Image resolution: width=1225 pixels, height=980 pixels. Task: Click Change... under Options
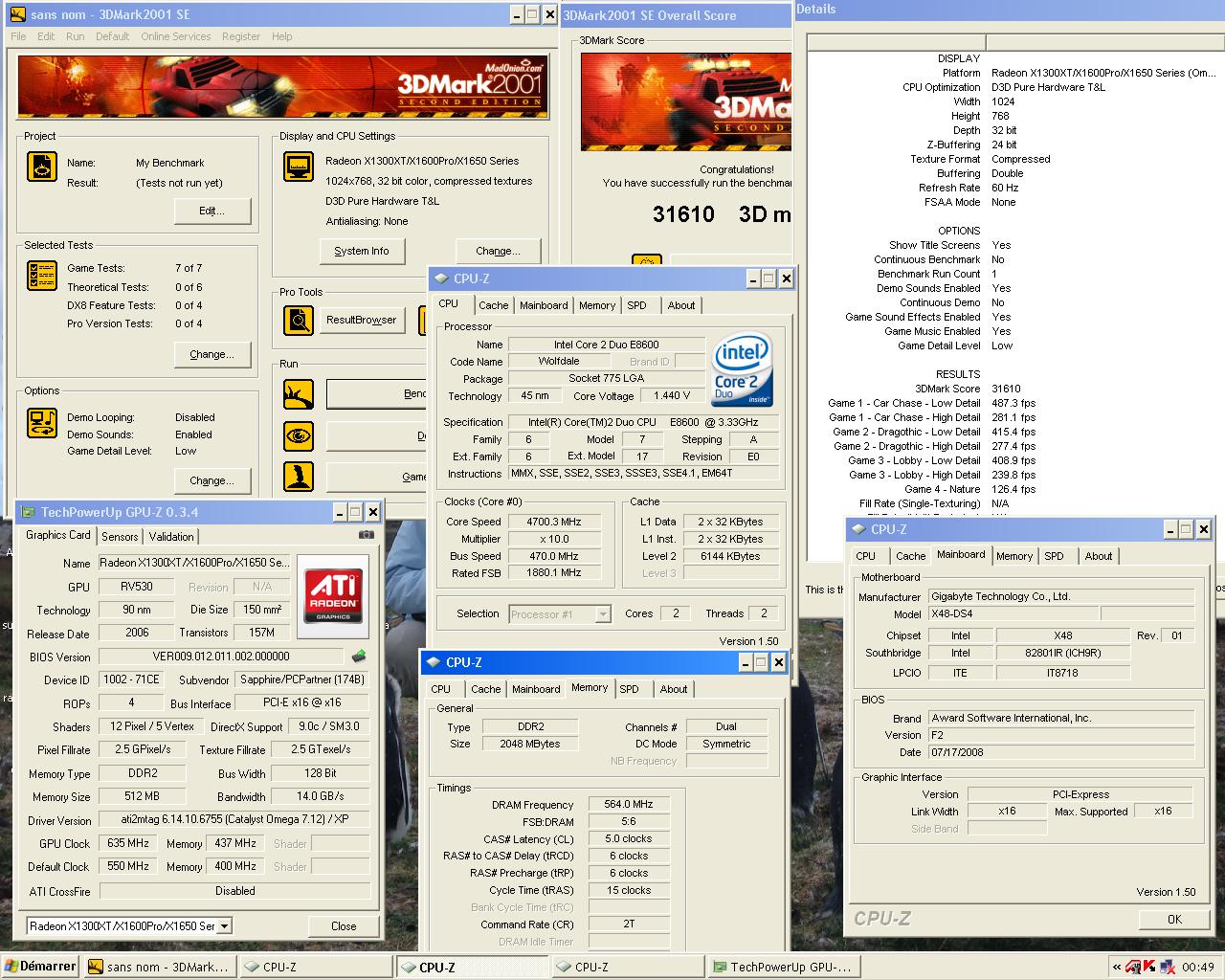[x=212, y=480]
